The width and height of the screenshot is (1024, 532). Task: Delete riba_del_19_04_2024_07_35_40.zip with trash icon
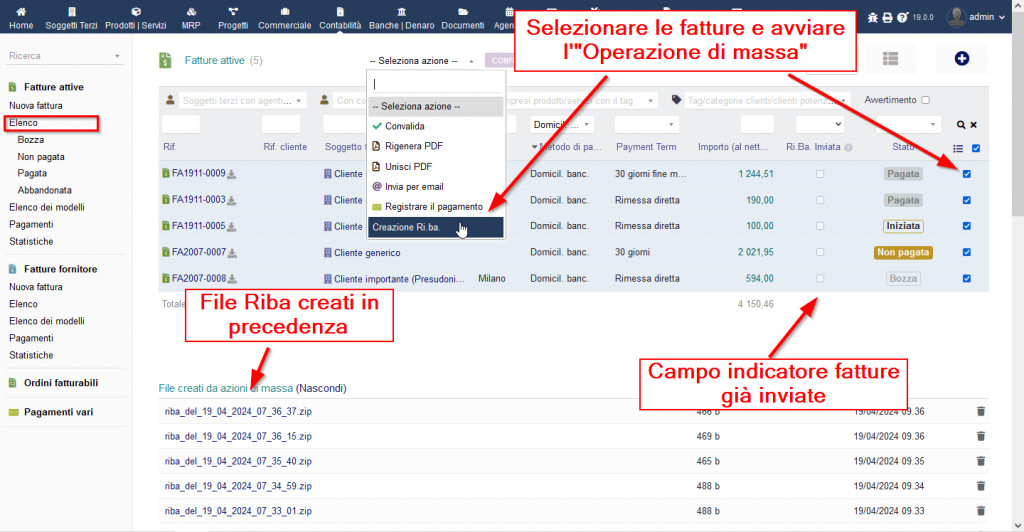click(980, 461)
